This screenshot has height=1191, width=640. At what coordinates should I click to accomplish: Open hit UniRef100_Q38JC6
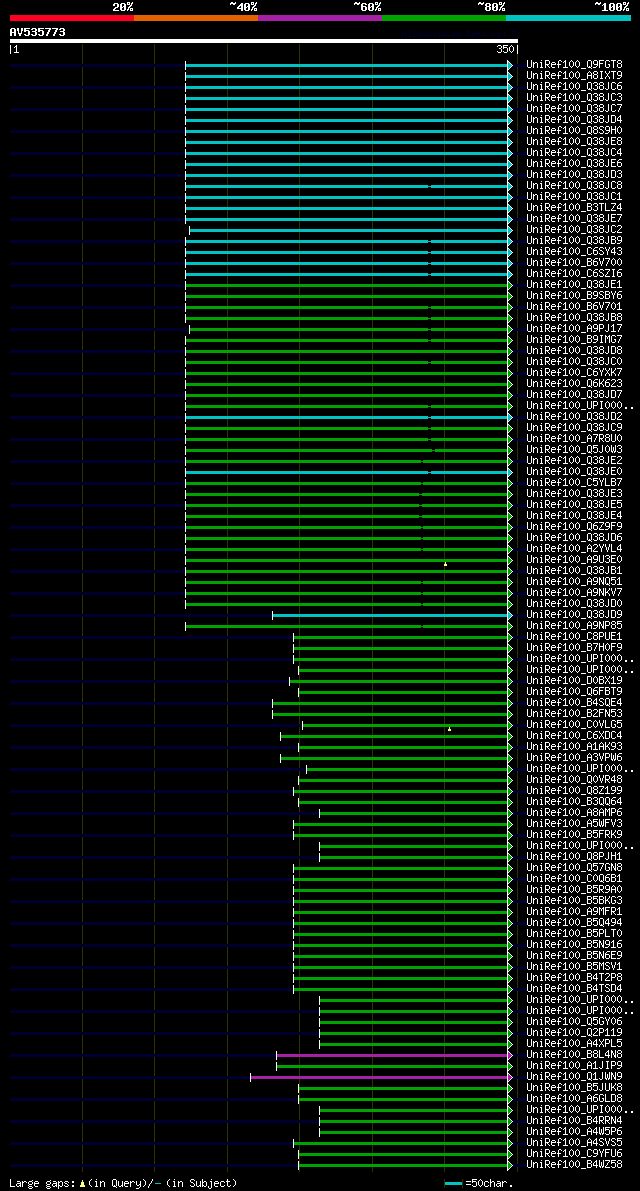coord(574,87)
